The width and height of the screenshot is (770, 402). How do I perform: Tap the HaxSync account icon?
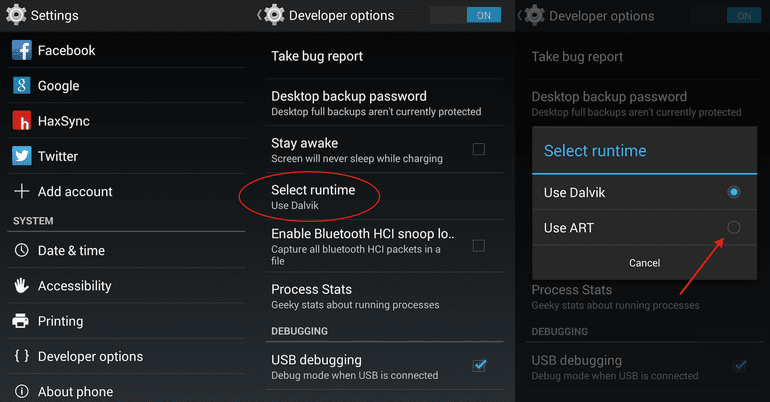coord(21,121)
